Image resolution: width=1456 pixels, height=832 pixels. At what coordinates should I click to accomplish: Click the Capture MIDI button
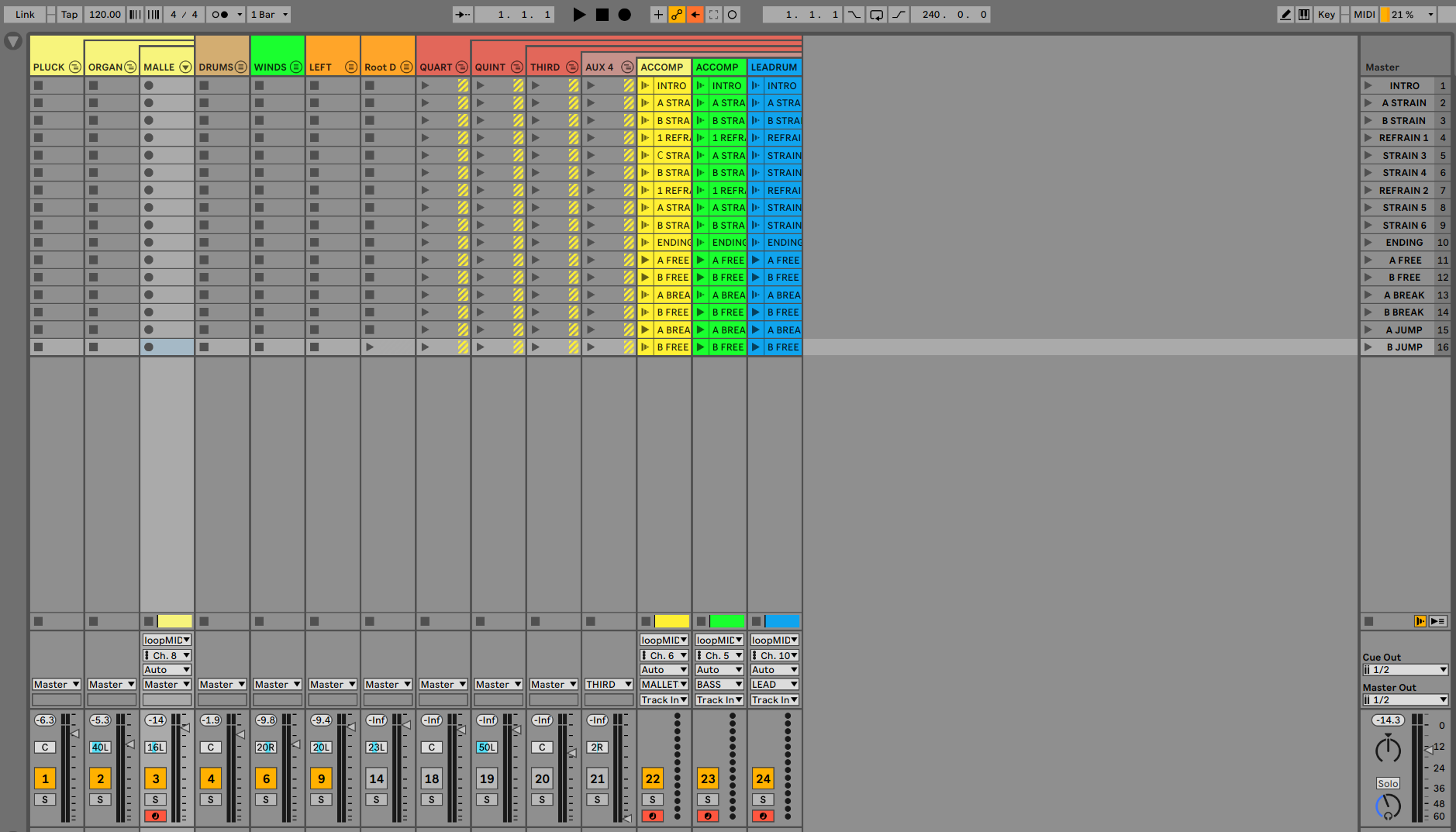[x=714, y=15]
